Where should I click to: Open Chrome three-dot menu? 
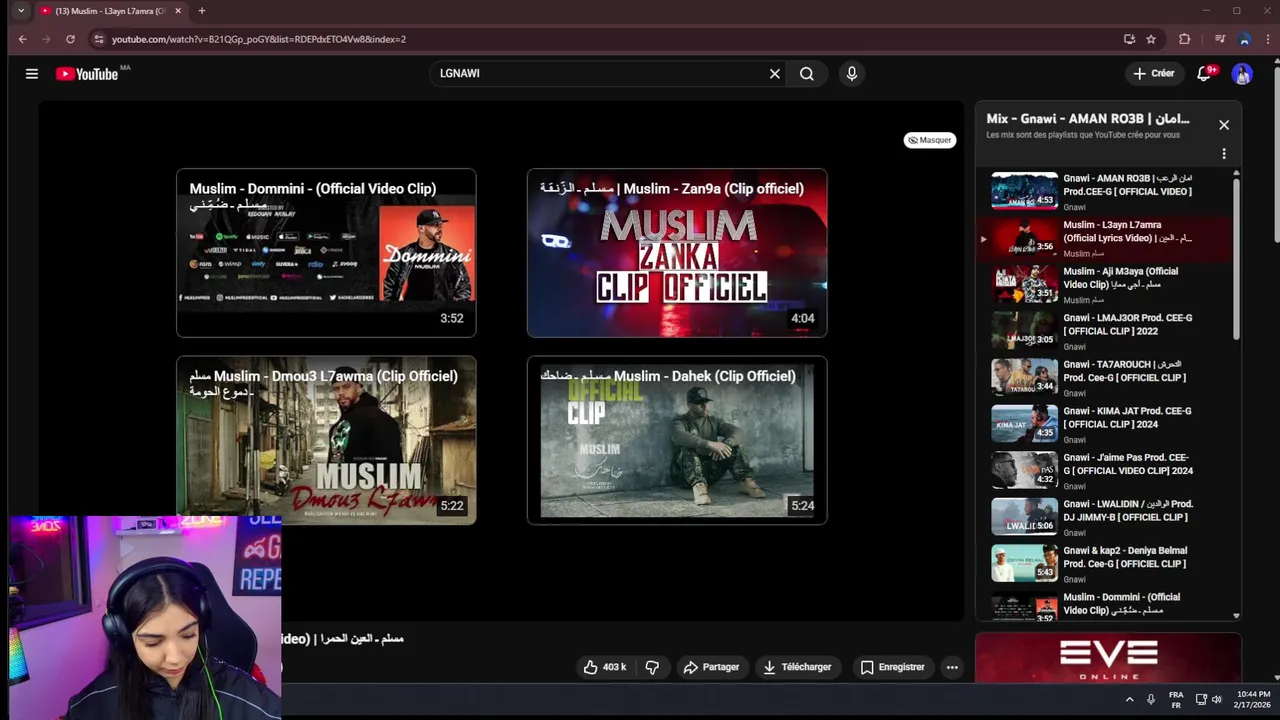point(1268,39)
